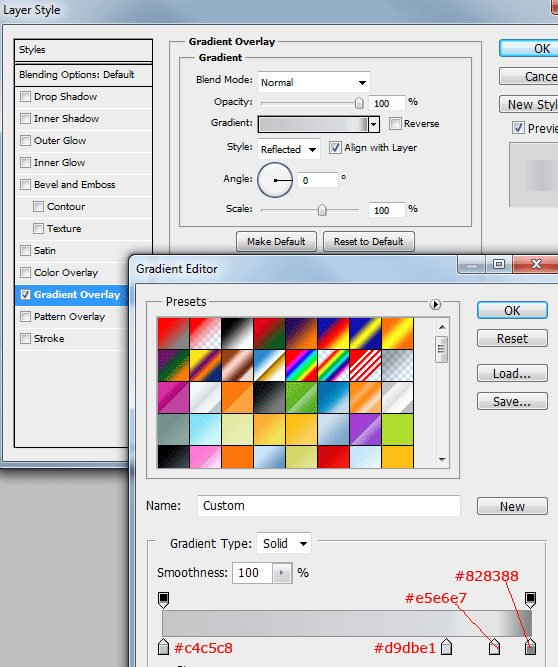Click the Scale slider handle
Image resolution: width=558 pixels, height=667 pixels.
pyautogui.click(x=322, y=210)
